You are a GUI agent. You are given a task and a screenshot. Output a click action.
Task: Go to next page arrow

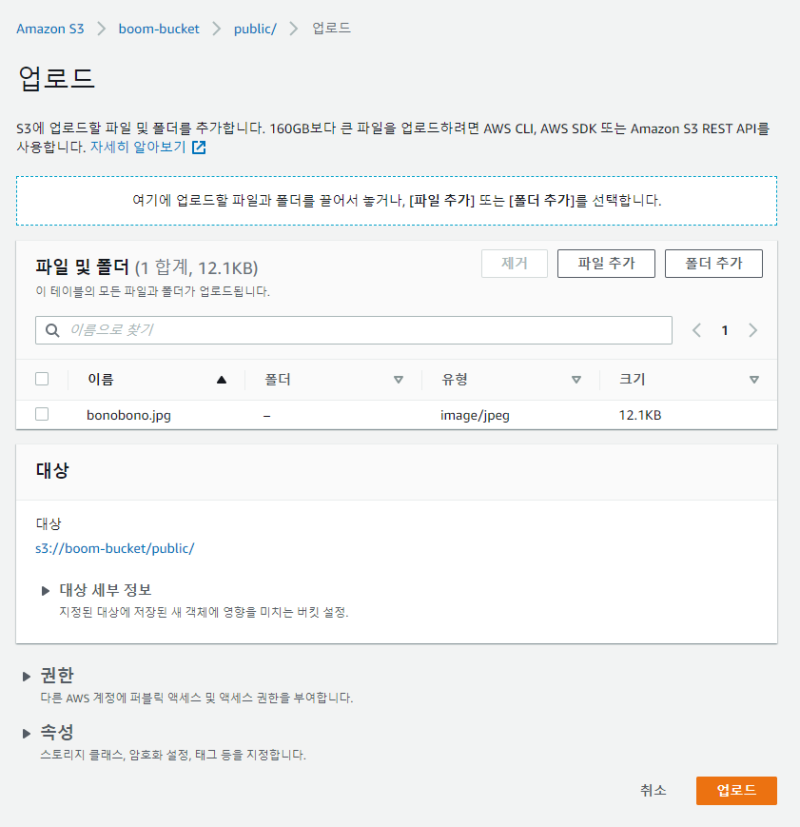(x=753, y=330)
